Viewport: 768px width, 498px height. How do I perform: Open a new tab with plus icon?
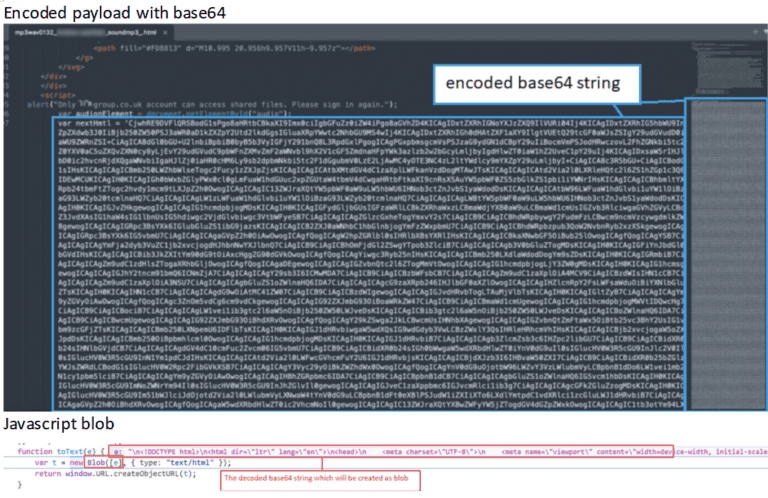[x=755, y=31]
